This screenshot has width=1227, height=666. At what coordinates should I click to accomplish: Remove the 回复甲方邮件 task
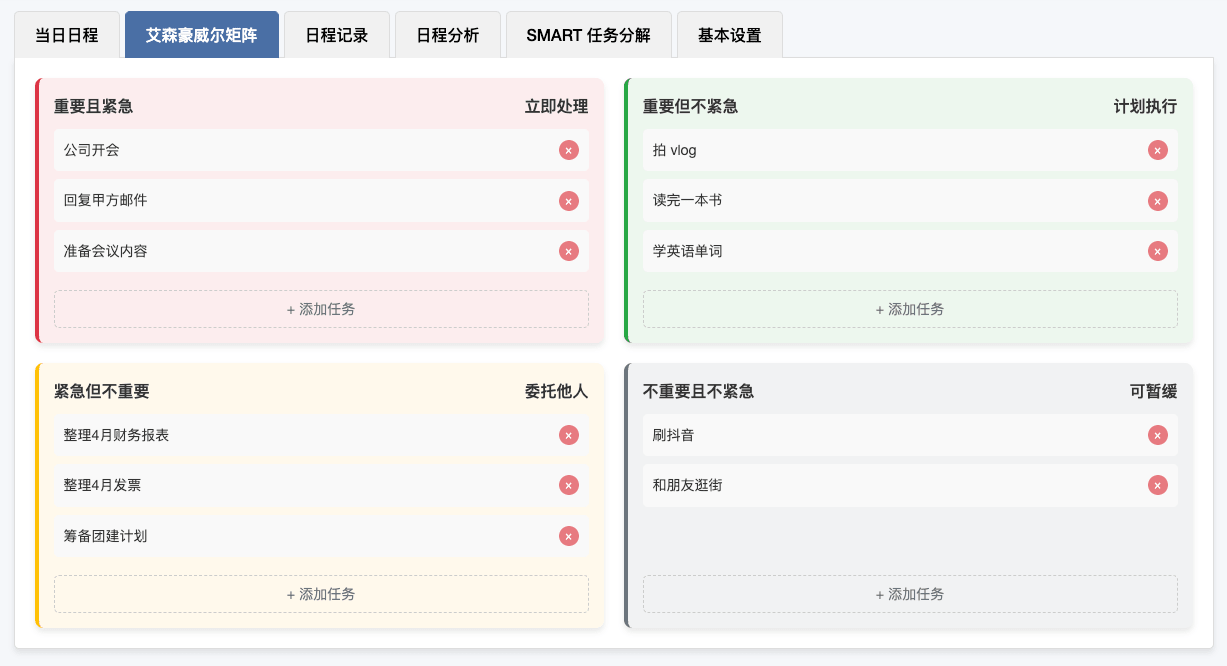click(x=568, y=201)
